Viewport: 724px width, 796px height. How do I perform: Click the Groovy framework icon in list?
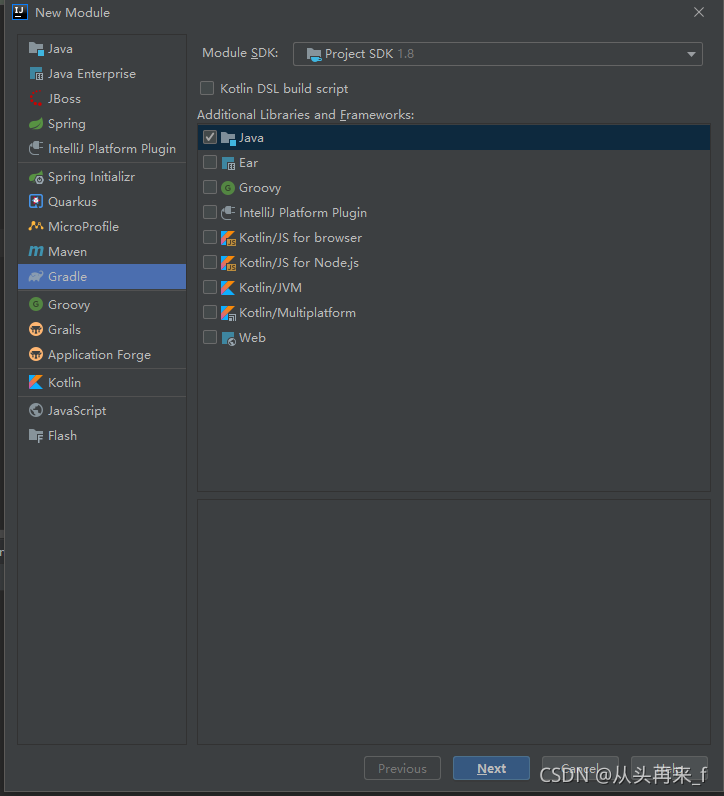coord(228,188)
